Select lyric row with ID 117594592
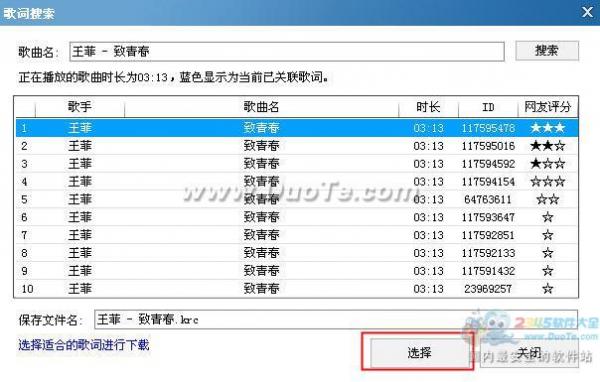 (297, 164)
